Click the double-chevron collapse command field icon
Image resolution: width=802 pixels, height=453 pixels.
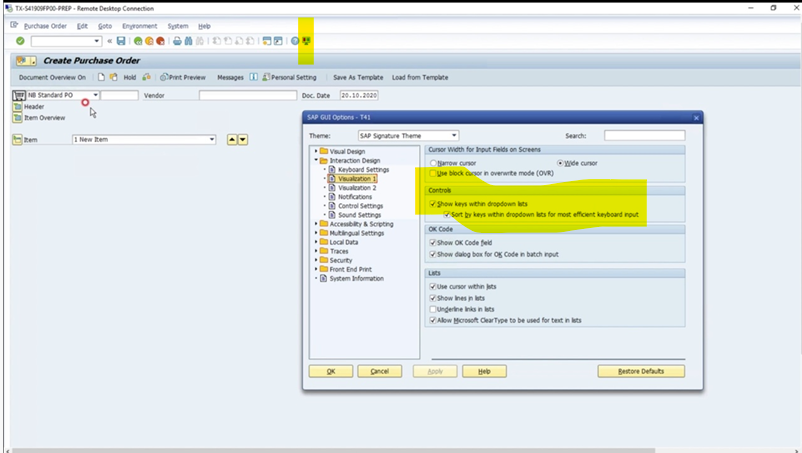tap(109, 41)
